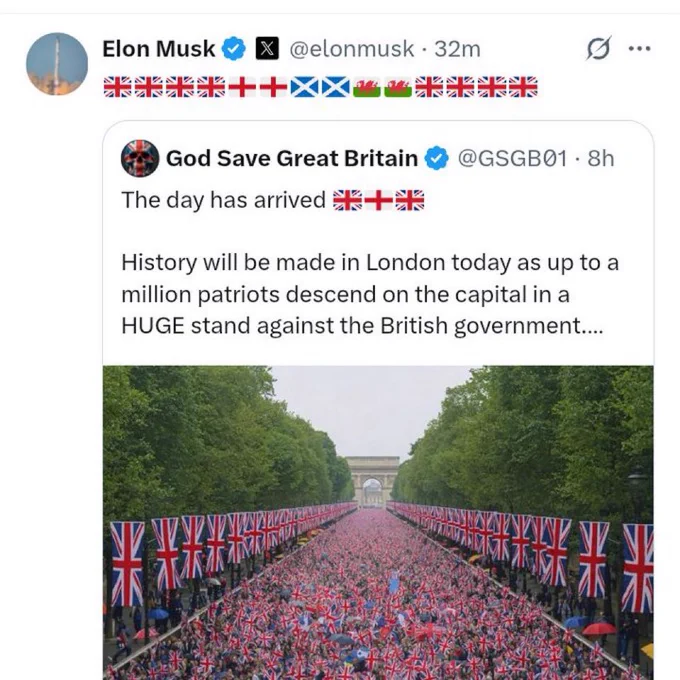Tap the Grok slashed-circle icon

[599, 48]
